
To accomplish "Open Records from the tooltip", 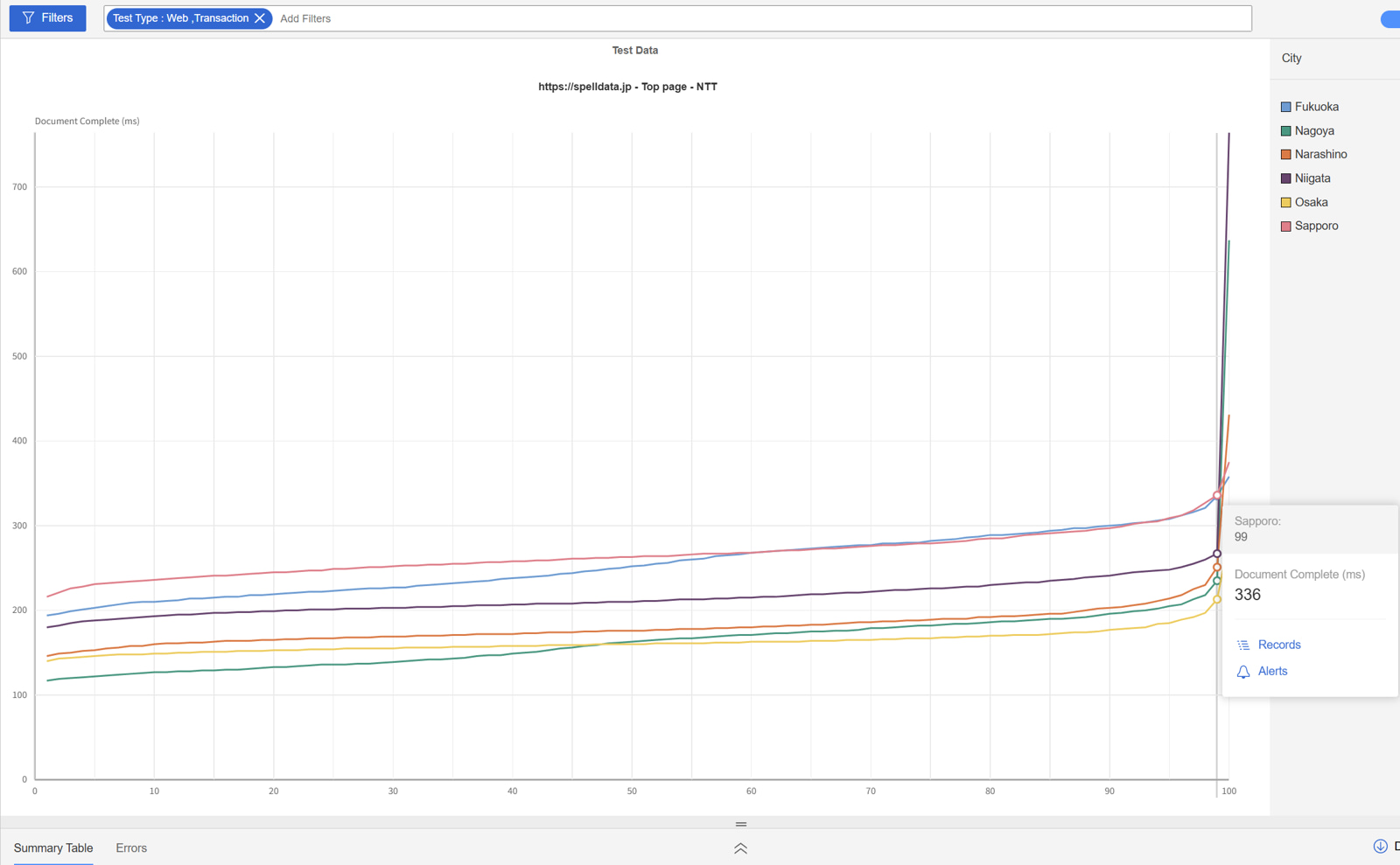I will click(x=1278, y=645).
